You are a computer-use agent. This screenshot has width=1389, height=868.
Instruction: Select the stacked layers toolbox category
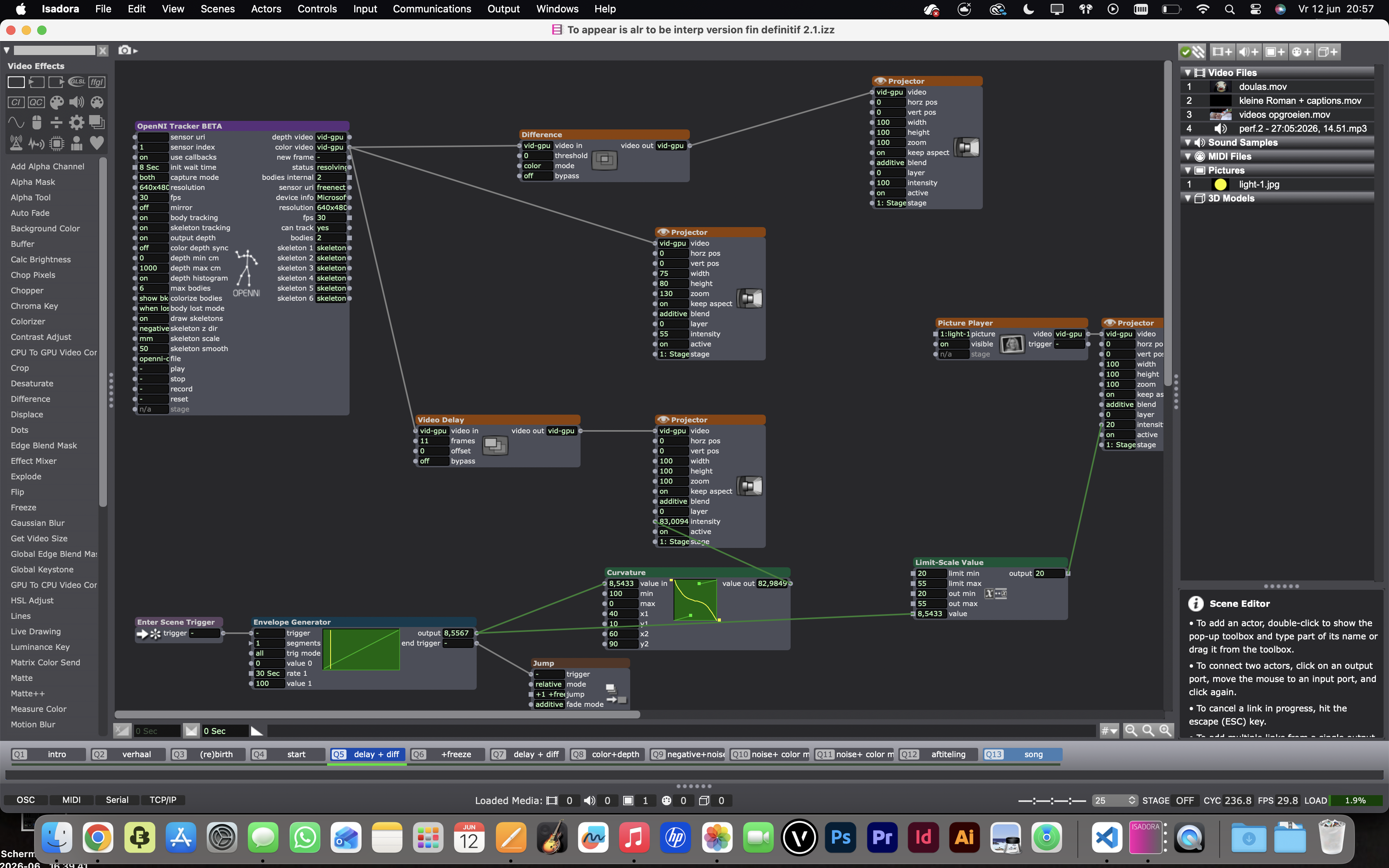pyautogui.click(x=97, y=122)
